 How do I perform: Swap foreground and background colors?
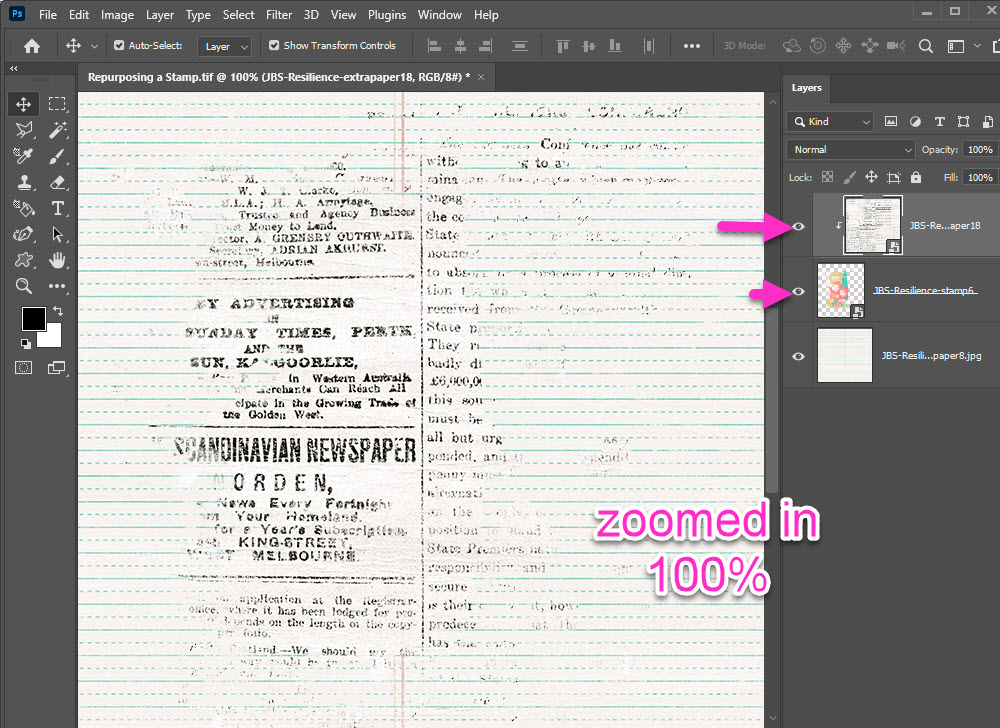58,311
